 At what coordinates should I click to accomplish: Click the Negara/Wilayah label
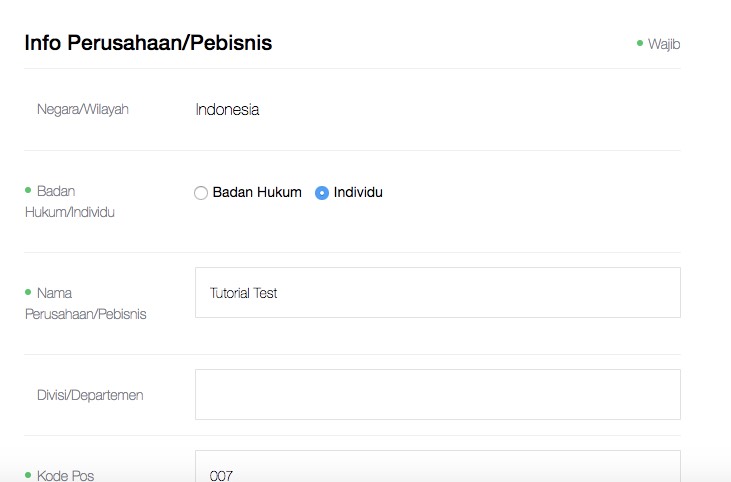(x=83, y=109)
